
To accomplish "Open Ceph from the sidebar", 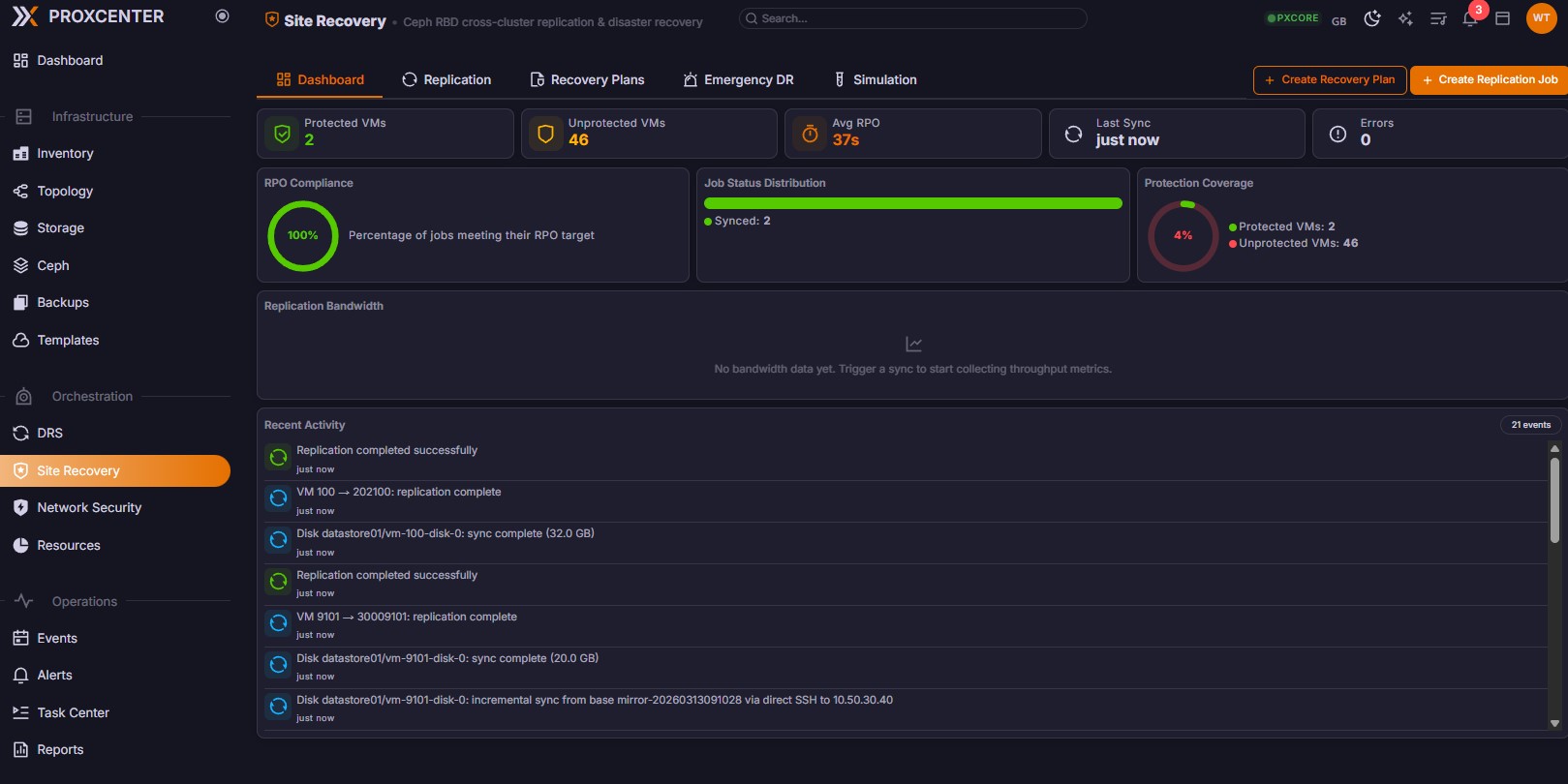I will (x=53, y=265).
